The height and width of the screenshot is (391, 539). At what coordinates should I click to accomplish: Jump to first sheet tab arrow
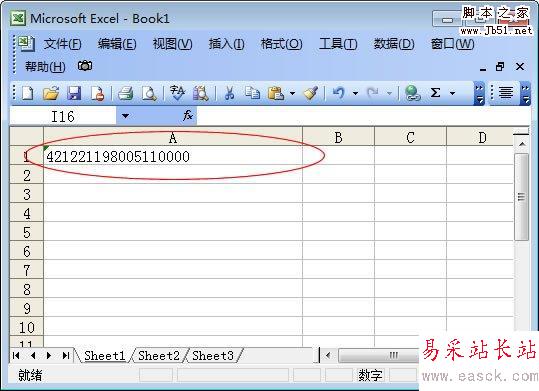coord(16,356)
